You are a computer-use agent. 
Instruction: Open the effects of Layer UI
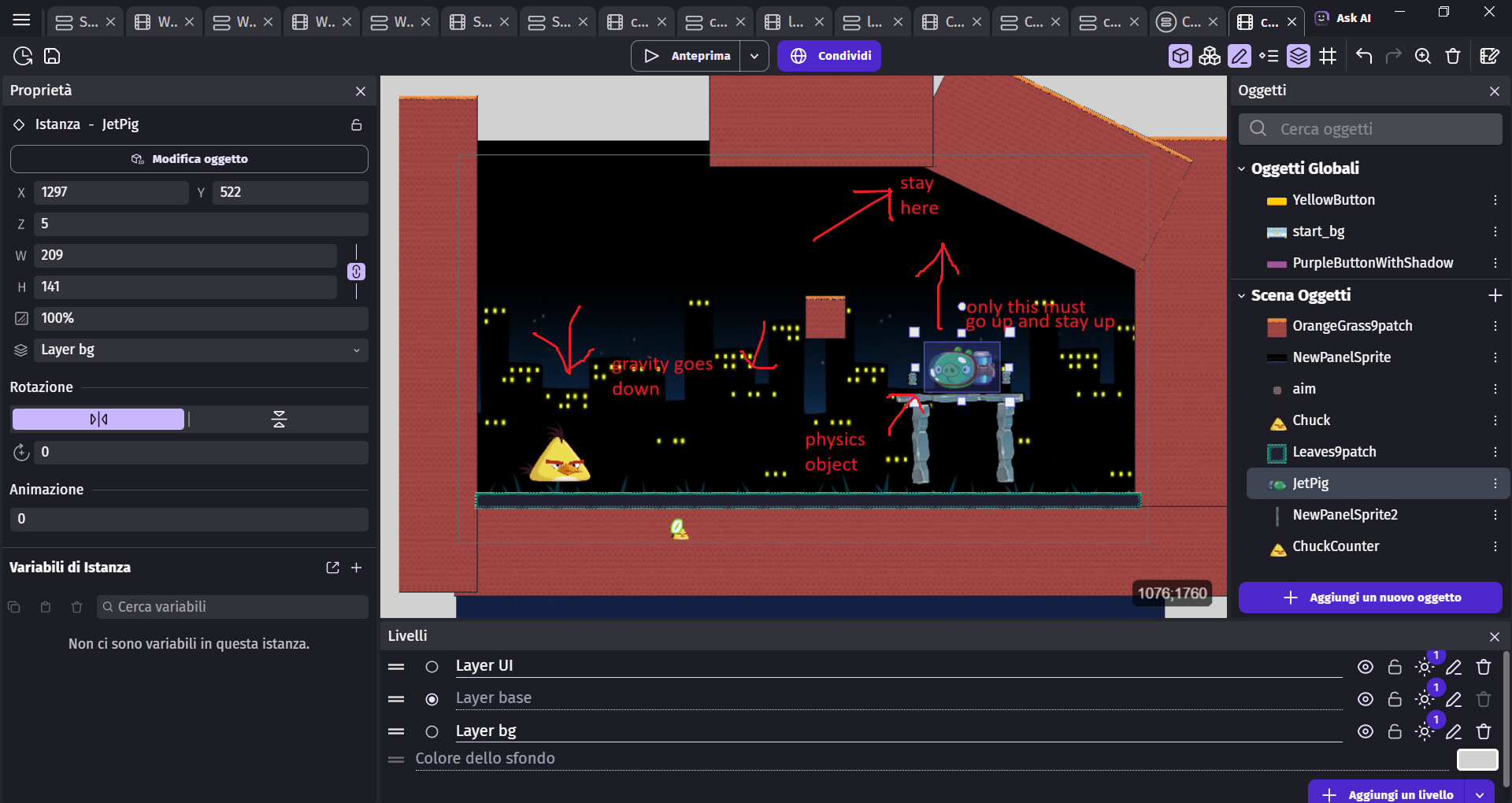tap(1425, 667)
